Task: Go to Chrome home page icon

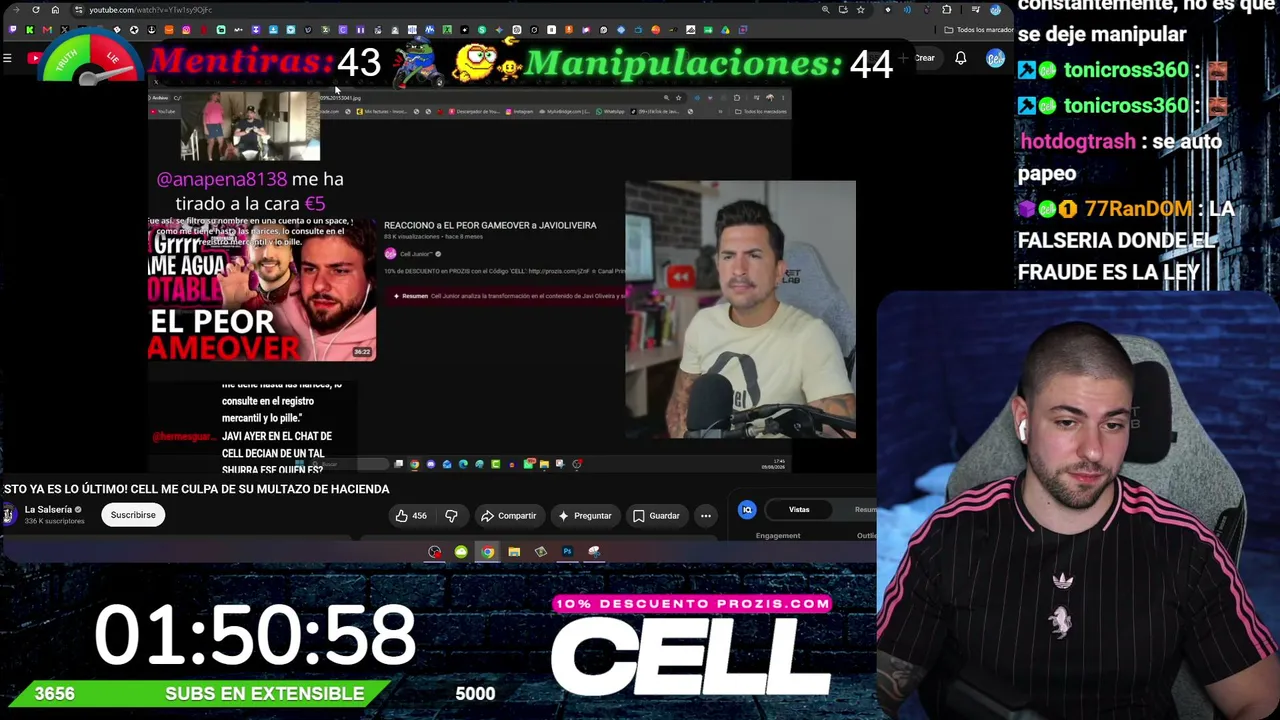Action: tap(55, 10)
